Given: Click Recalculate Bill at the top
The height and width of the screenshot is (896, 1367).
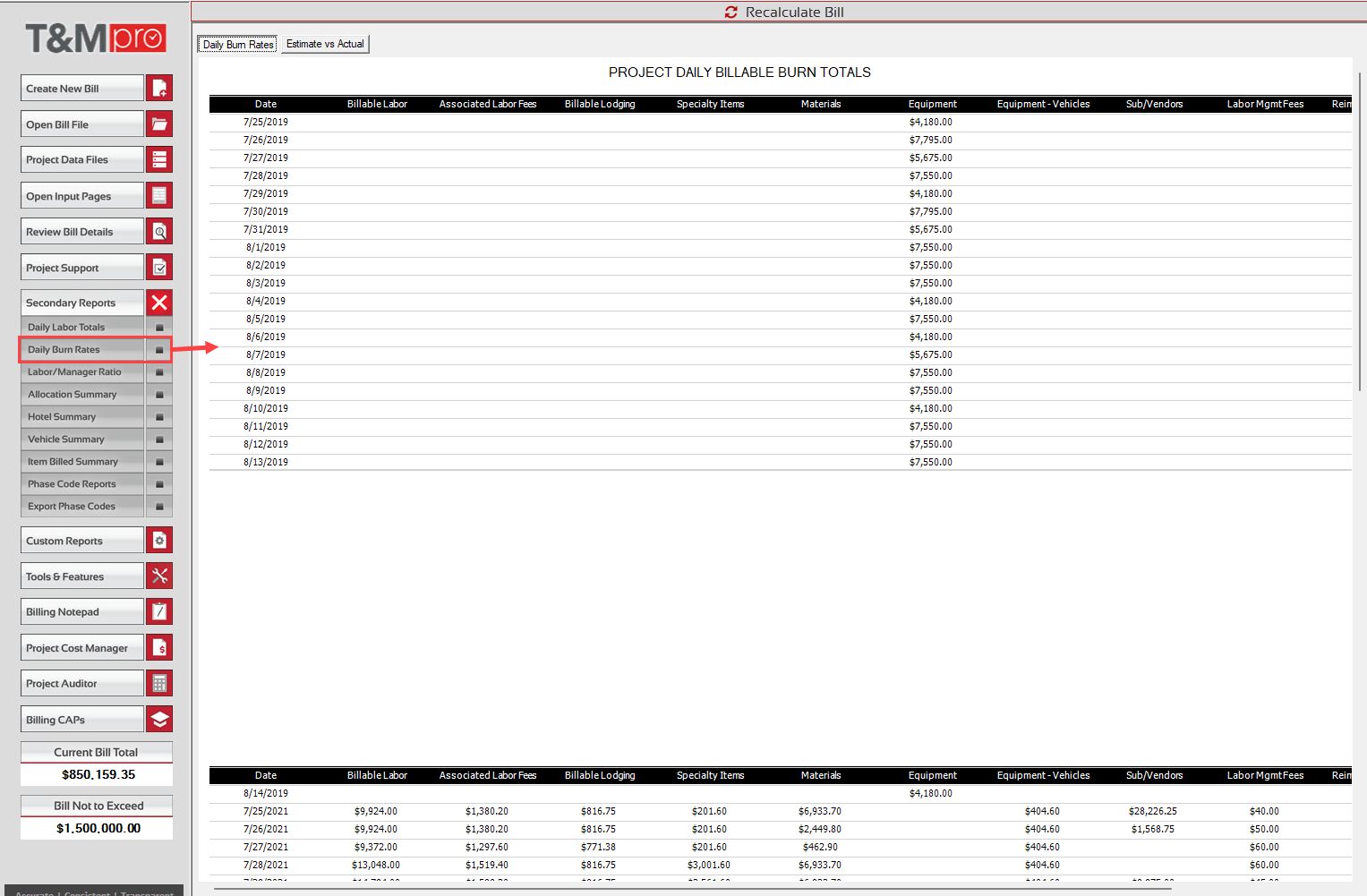Looking at the screenshot, I should tap(784, 13).
